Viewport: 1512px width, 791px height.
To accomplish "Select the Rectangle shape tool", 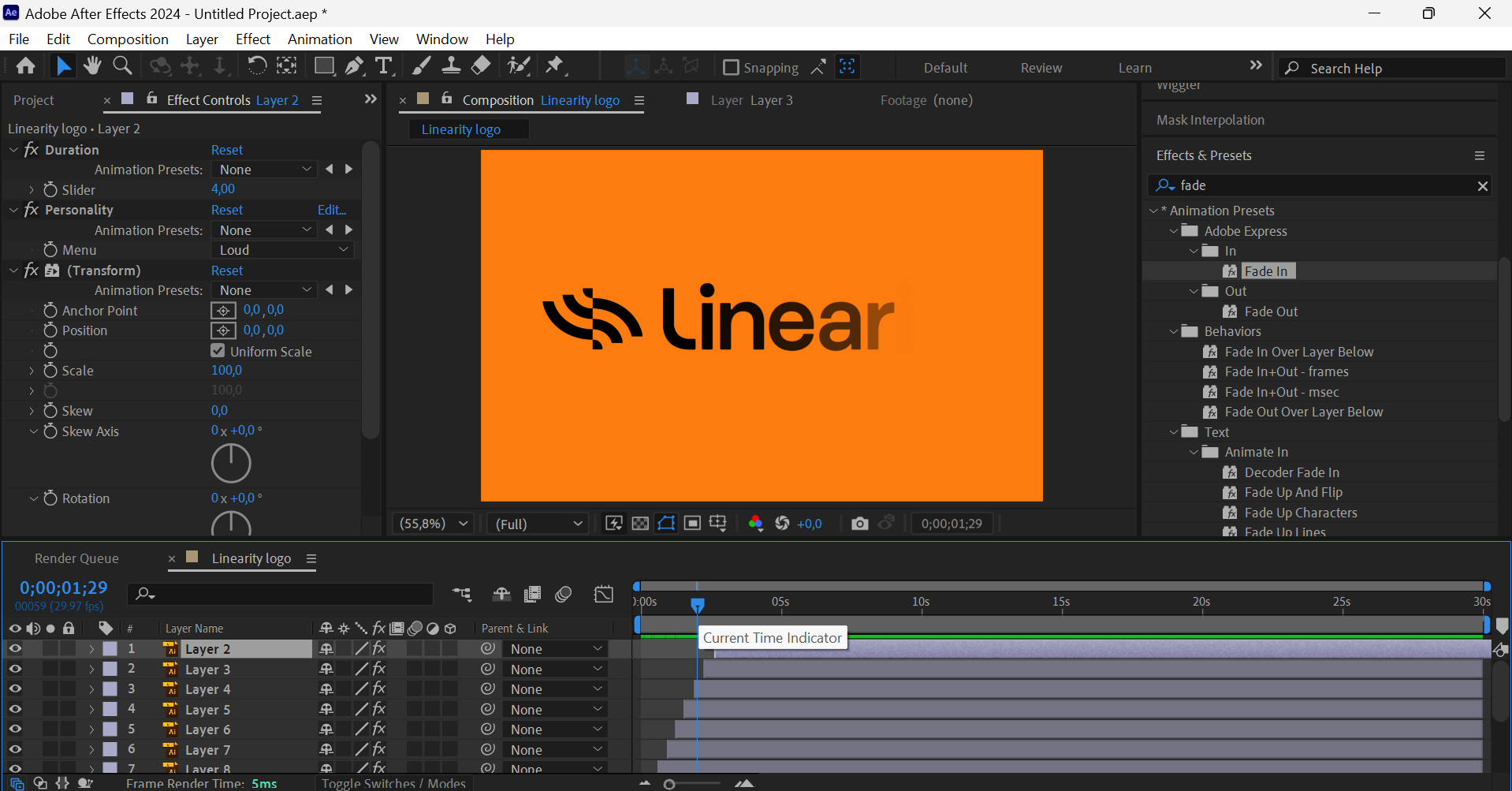I will [324, 66].
